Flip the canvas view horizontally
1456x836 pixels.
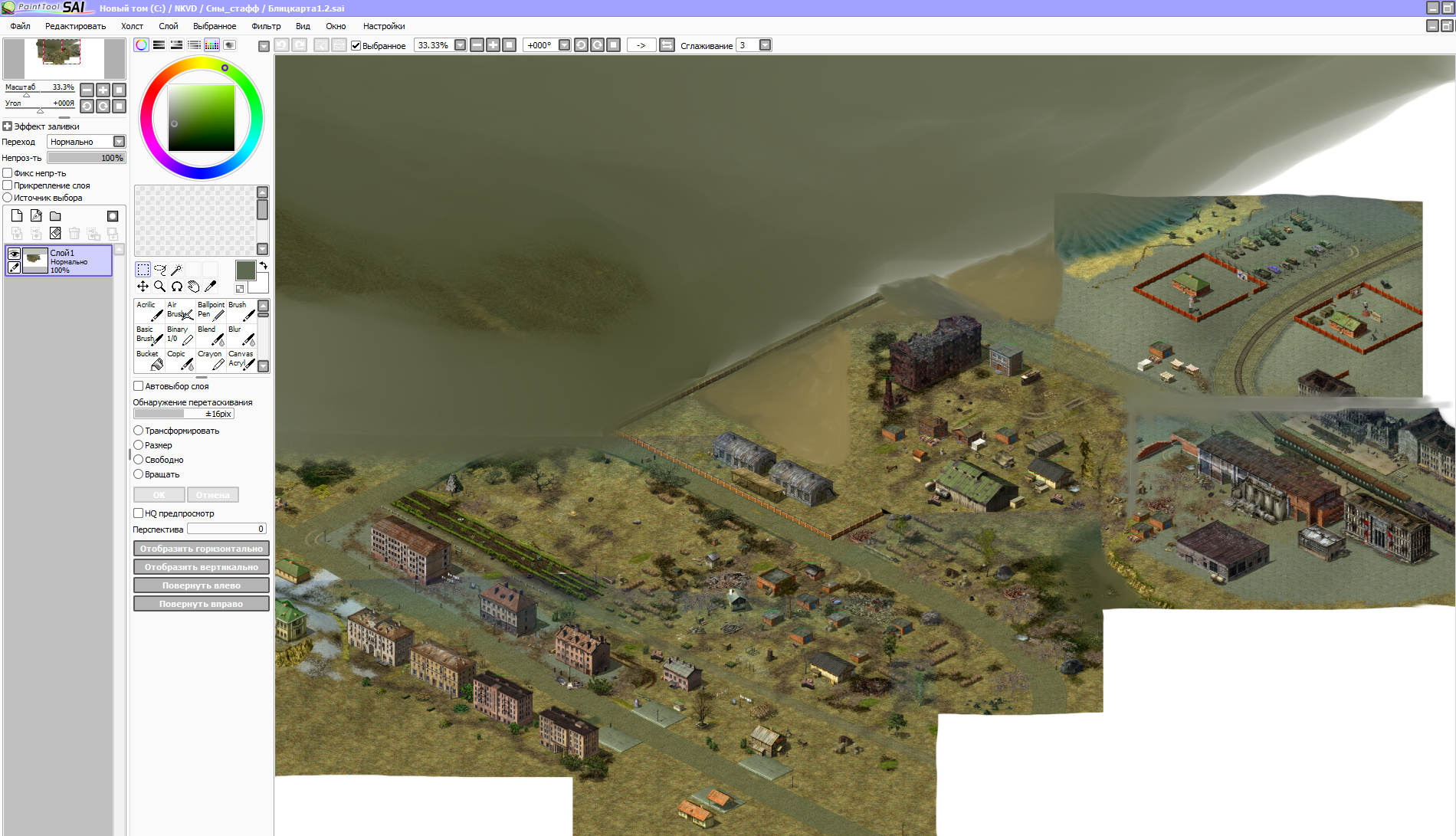pos(667,45)
